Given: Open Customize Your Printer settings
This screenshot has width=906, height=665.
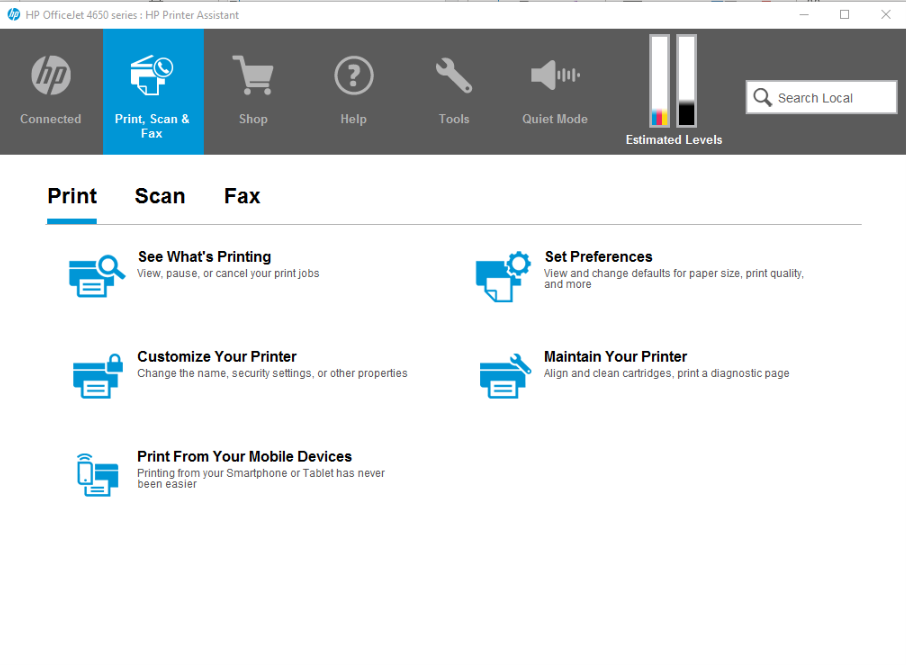Looking at the screenshot, I should [x=97, y=374].
